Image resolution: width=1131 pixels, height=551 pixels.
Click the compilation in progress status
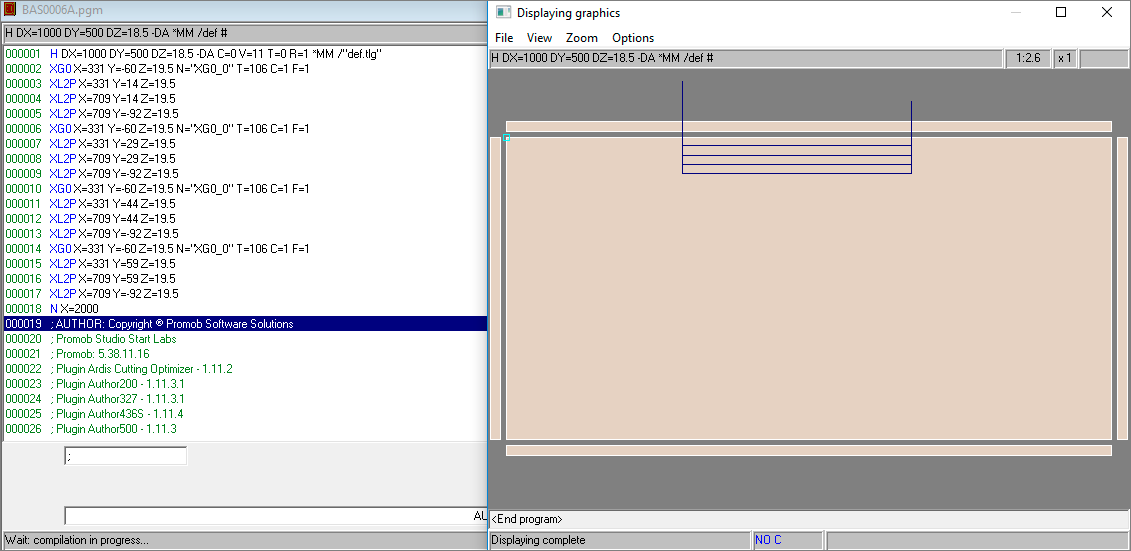click(x=245, y=540)
